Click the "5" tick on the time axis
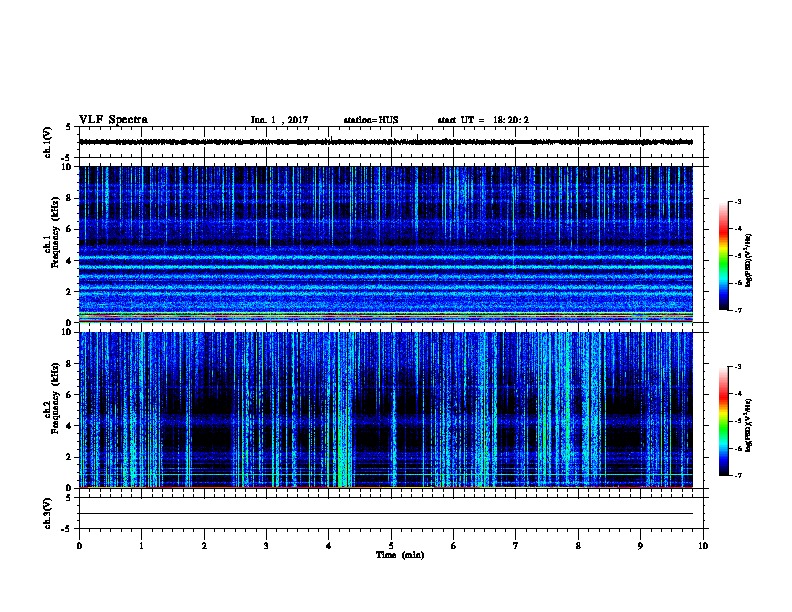This screenshot has height=612, width=792. [391, 546]
